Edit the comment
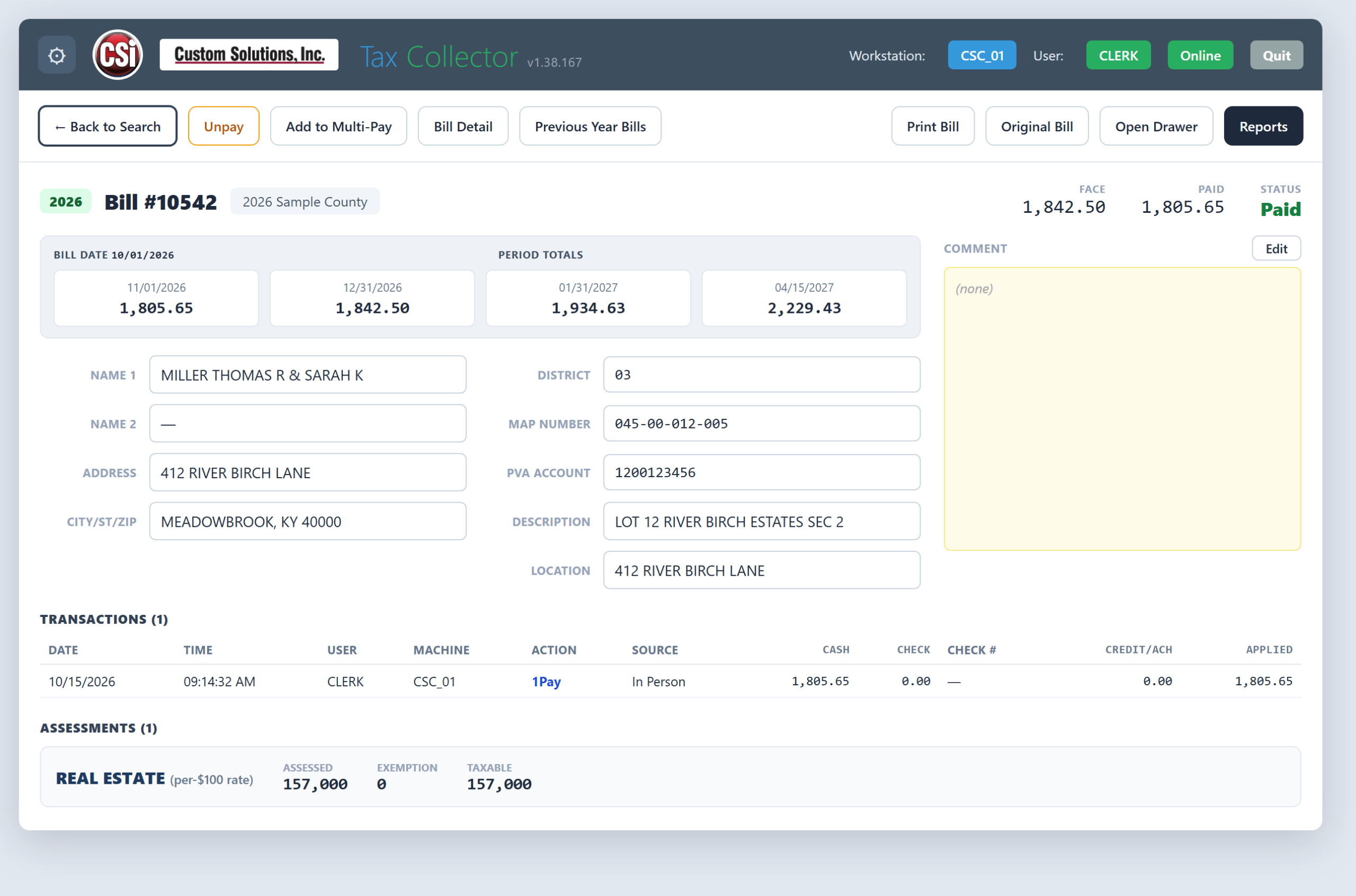Screen dimensions: 1356x896 tap(1276, 248)
